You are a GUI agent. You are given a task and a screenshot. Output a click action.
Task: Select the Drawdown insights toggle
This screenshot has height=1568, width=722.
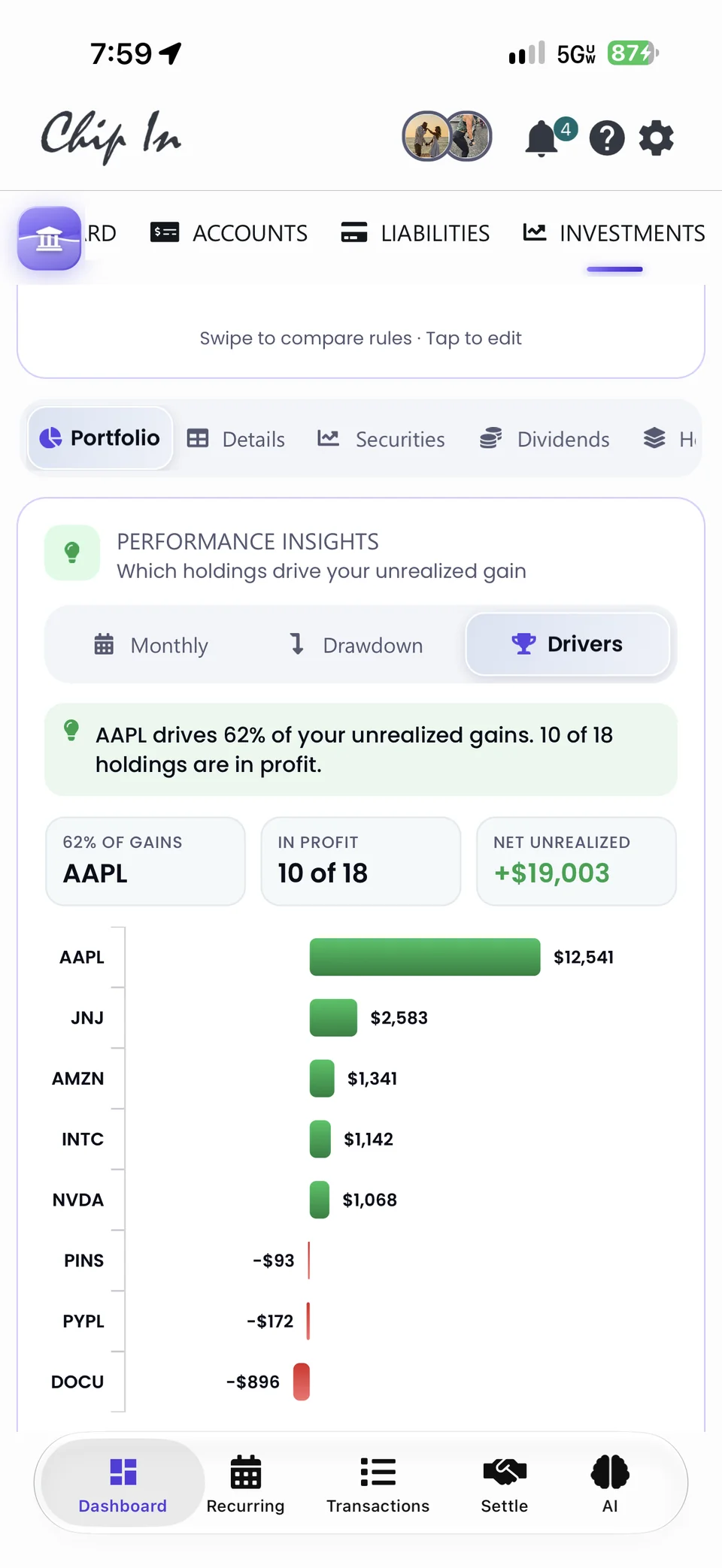coord(356,645)
